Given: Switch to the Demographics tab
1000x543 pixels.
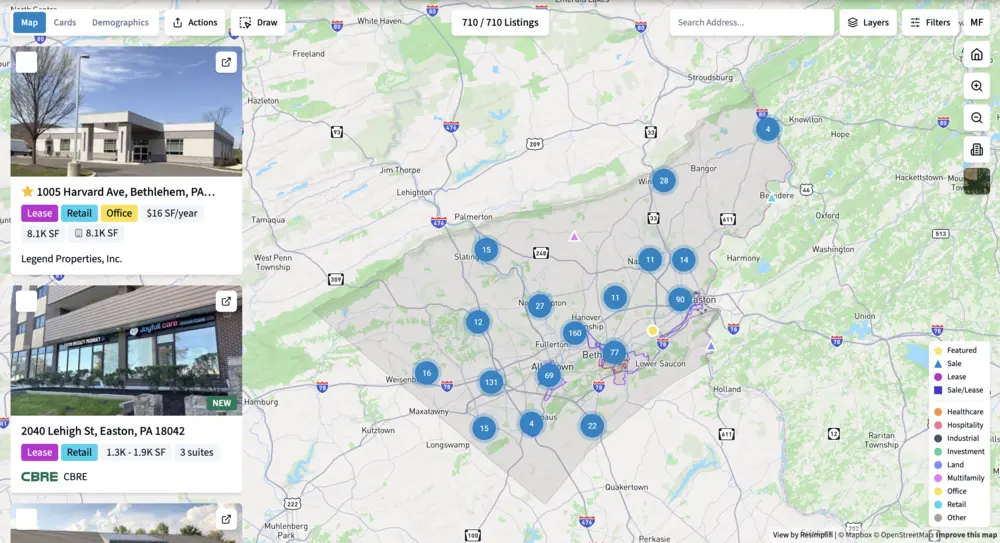Looking at the screenshot, I should pos(120,22).
